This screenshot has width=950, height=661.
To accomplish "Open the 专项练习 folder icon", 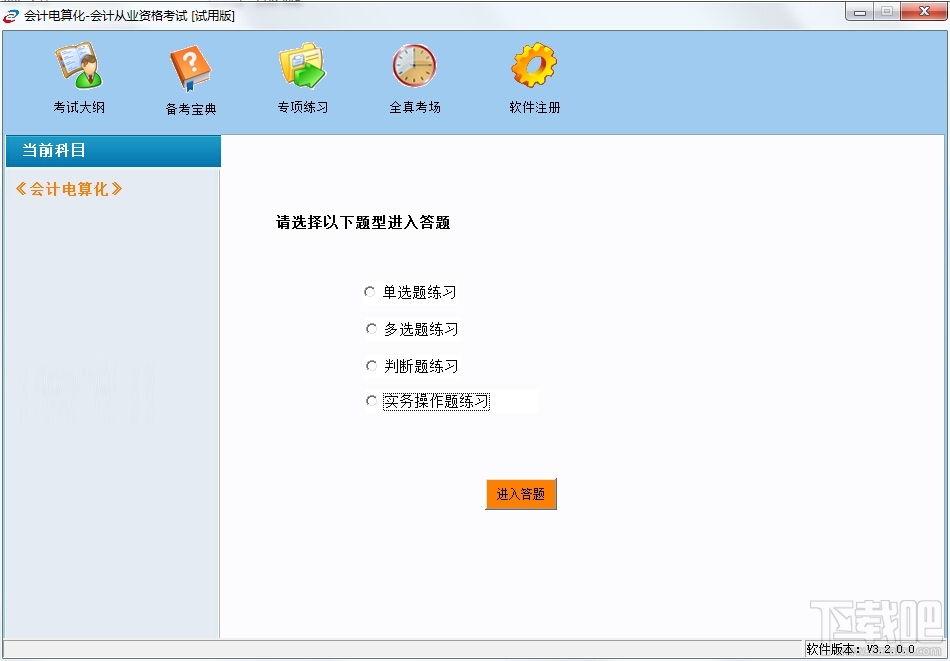I will click(x=302, y=66).
